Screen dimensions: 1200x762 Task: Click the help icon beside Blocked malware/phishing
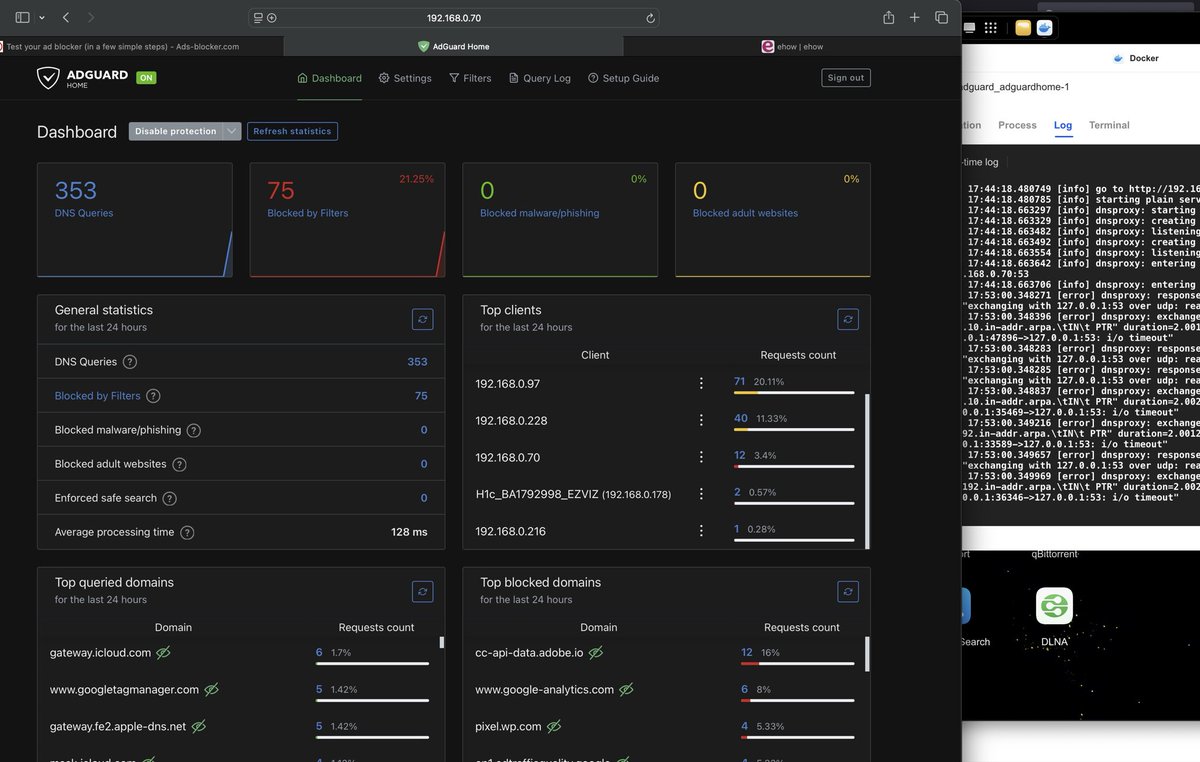[x=194, y=430]
